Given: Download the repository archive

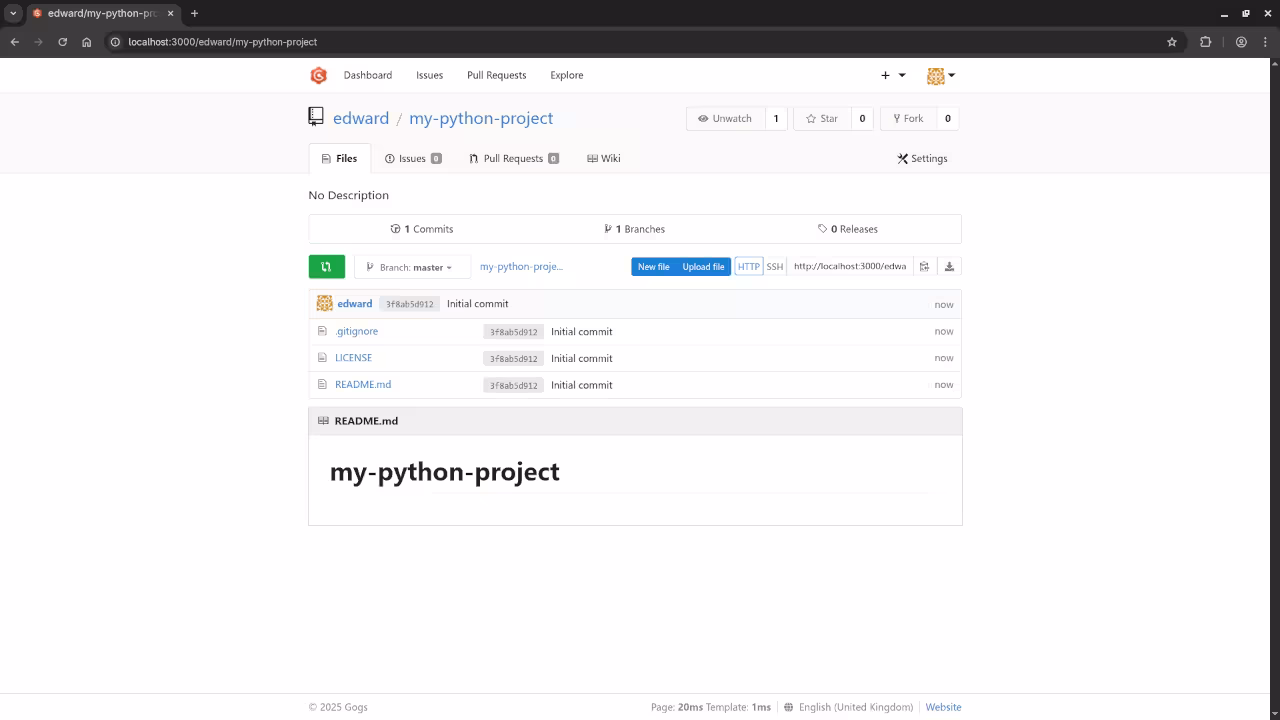Looking at the screenshot, I should [950, 266].
